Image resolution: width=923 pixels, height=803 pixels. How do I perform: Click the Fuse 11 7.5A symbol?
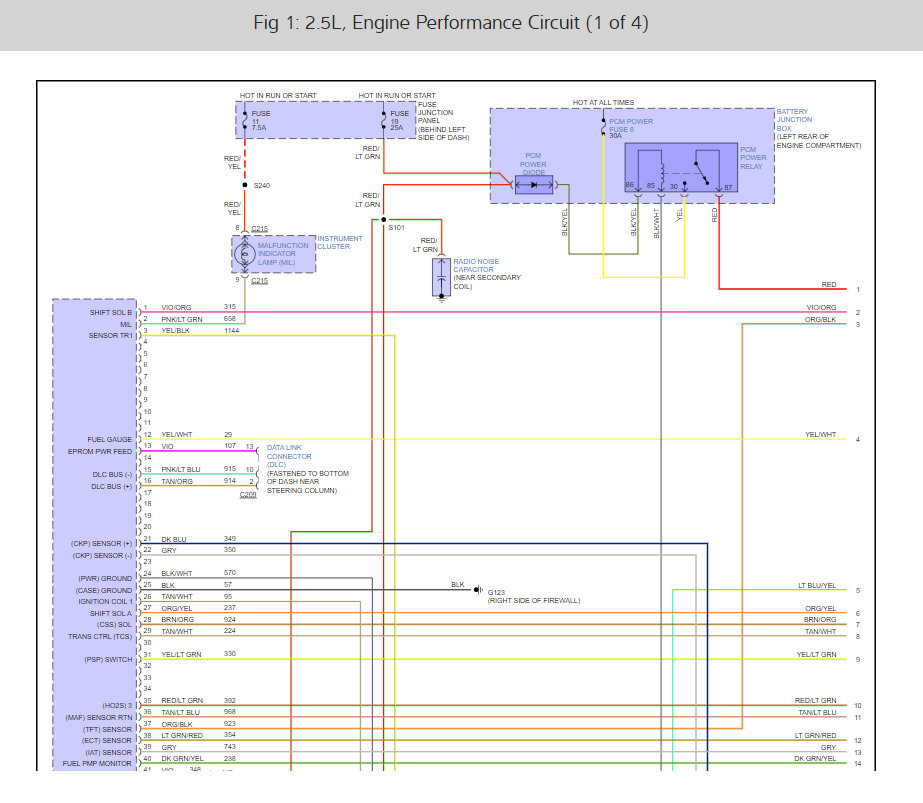click(x=245, y=120)
